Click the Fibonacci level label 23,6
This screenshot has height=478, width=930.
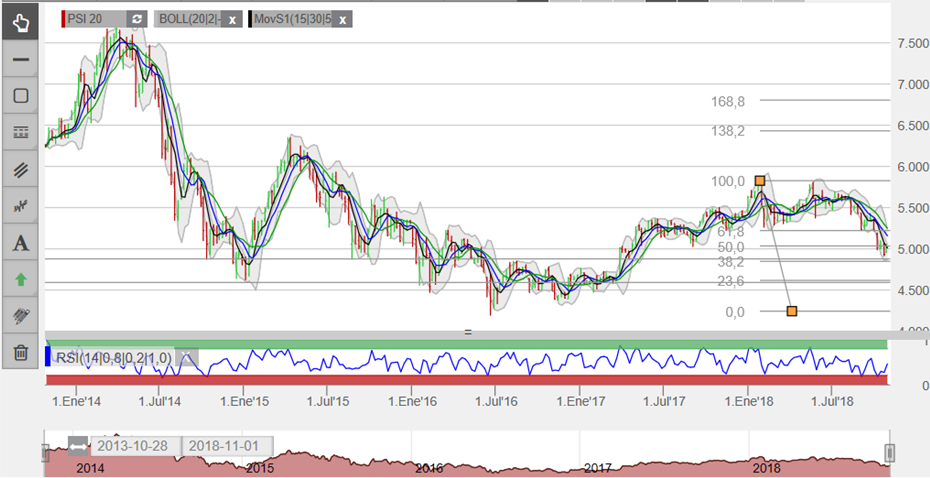click(x=730, y=281)
